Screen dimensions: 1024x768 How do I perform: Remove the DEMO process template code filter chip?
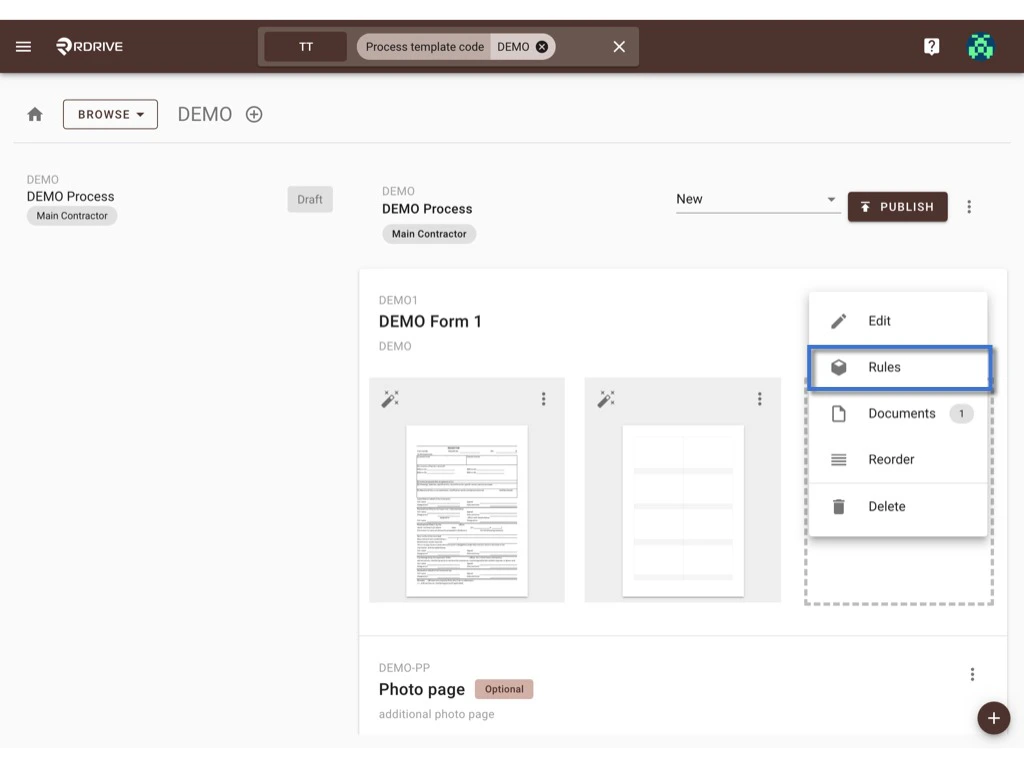pos(541,46)
